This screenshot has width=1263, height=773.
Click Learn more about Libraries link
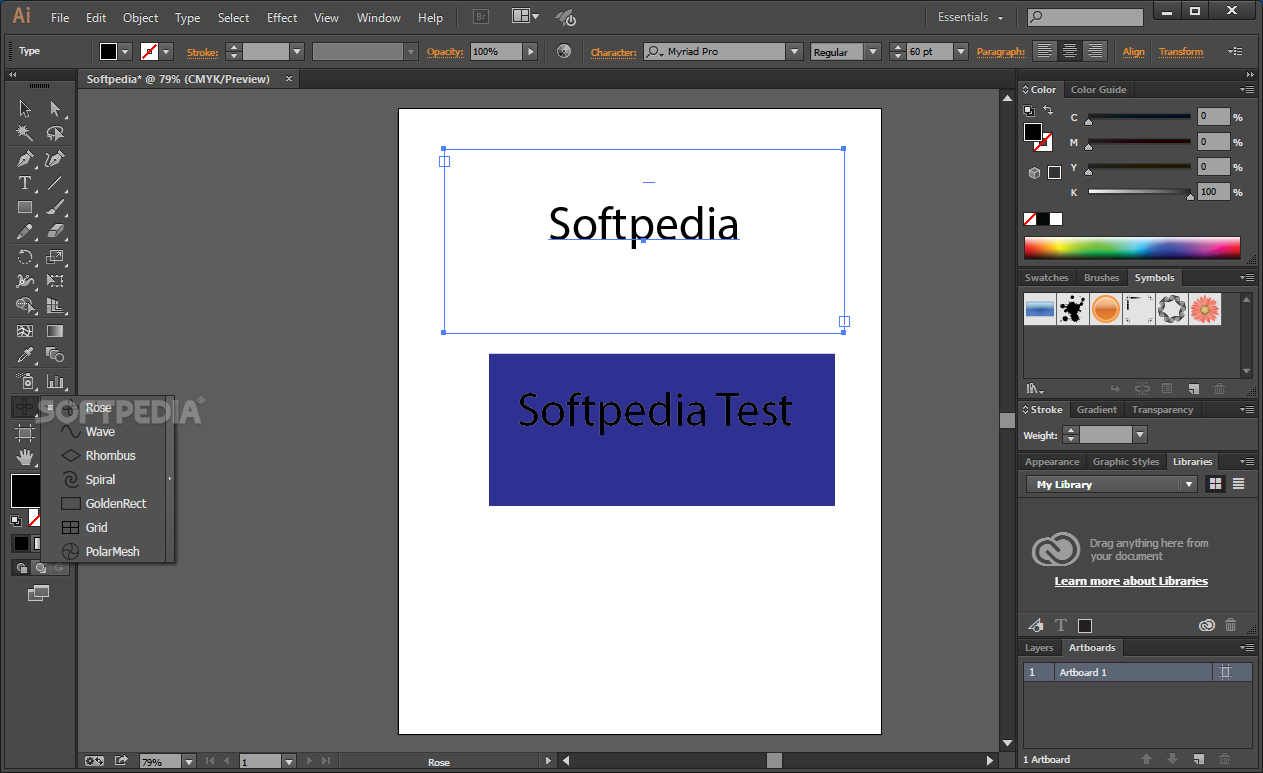point(1131,581)
